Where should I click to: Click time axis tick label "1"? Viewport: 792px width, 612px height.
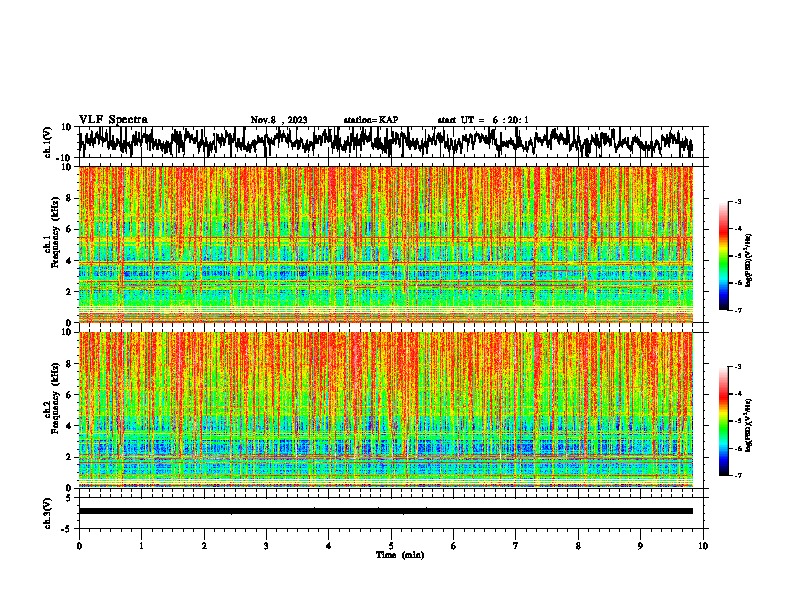pyautogui.click(x=141, y=546)
